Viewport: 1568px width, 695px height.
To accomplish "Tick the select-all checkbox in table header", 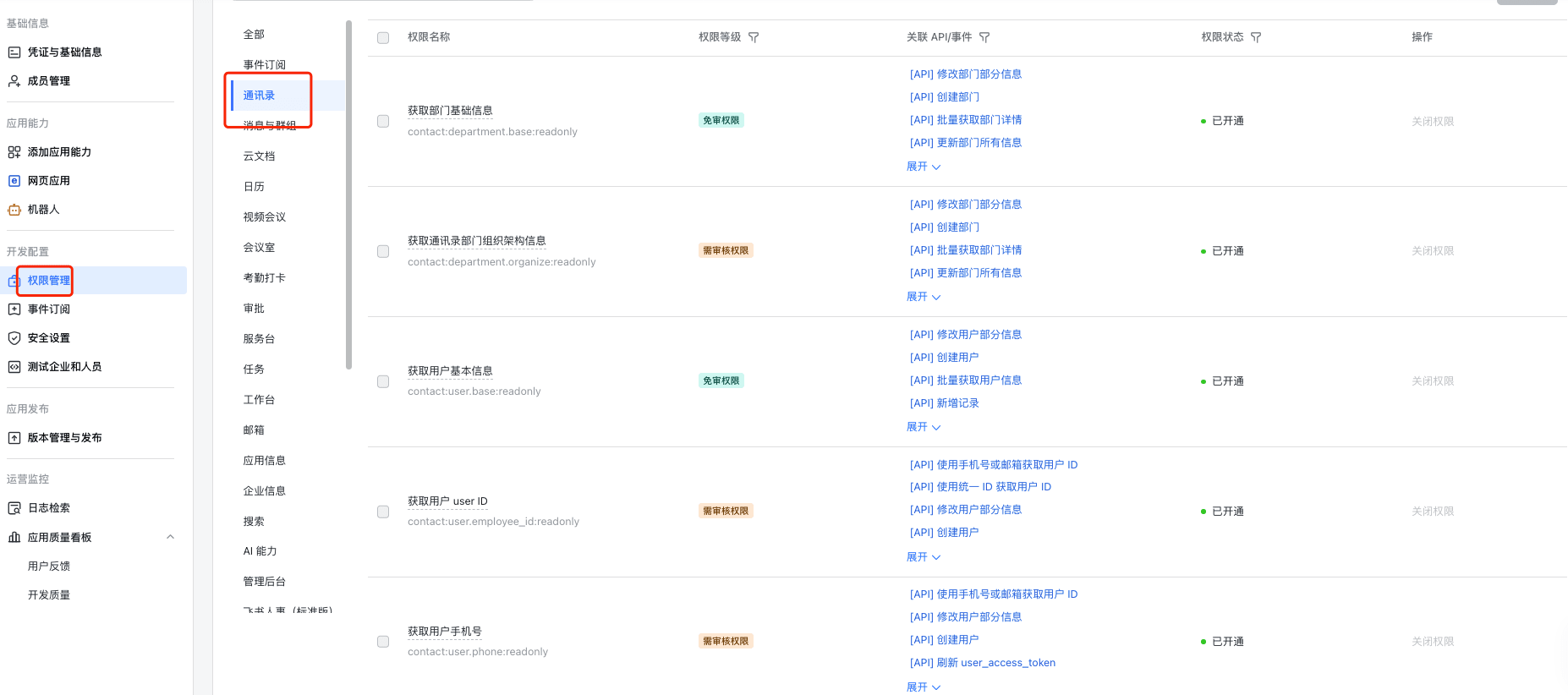I will coord(383,38).
